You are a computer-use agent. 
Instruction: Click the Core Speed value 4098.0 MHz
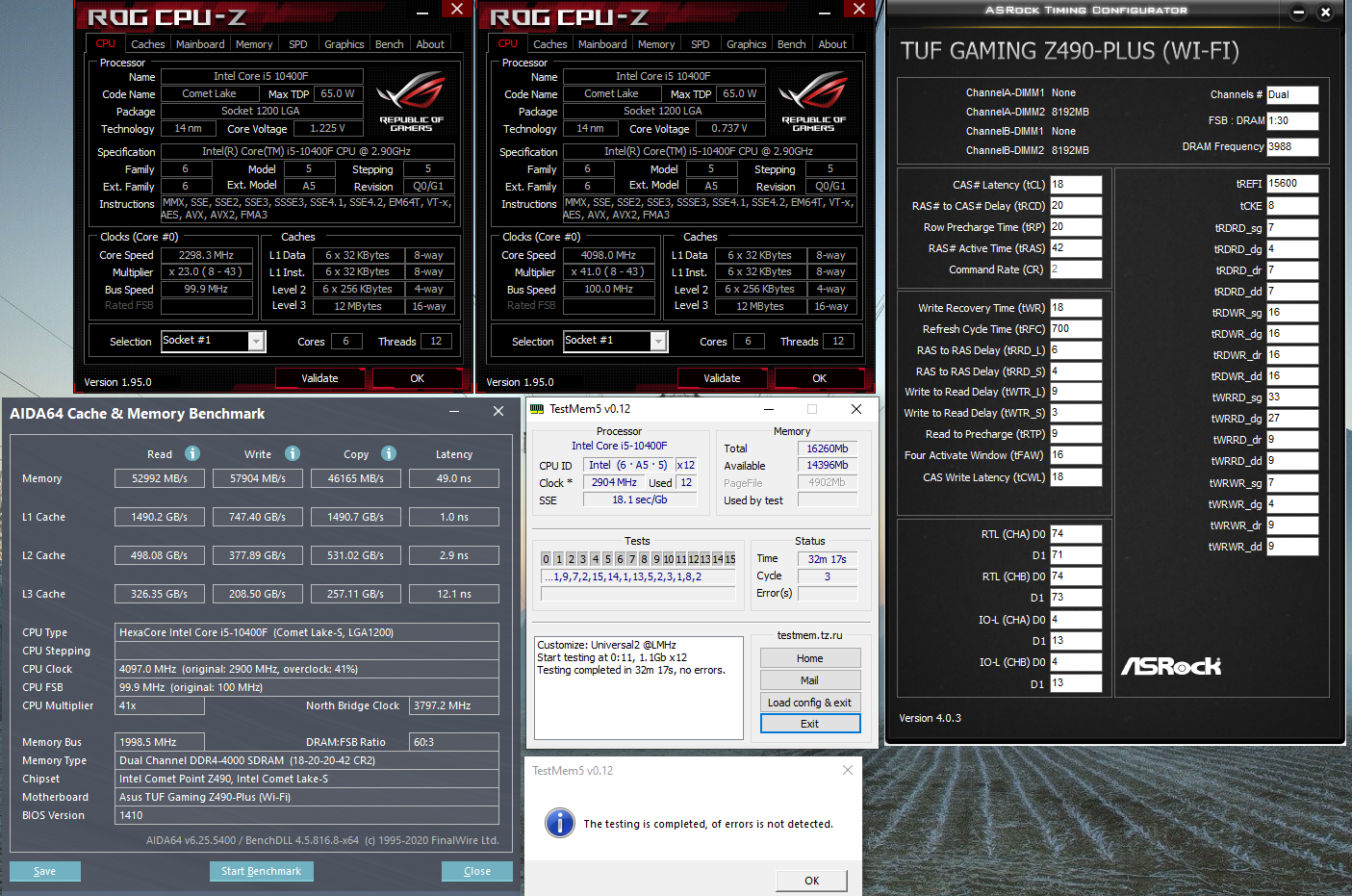pos(608,256)
